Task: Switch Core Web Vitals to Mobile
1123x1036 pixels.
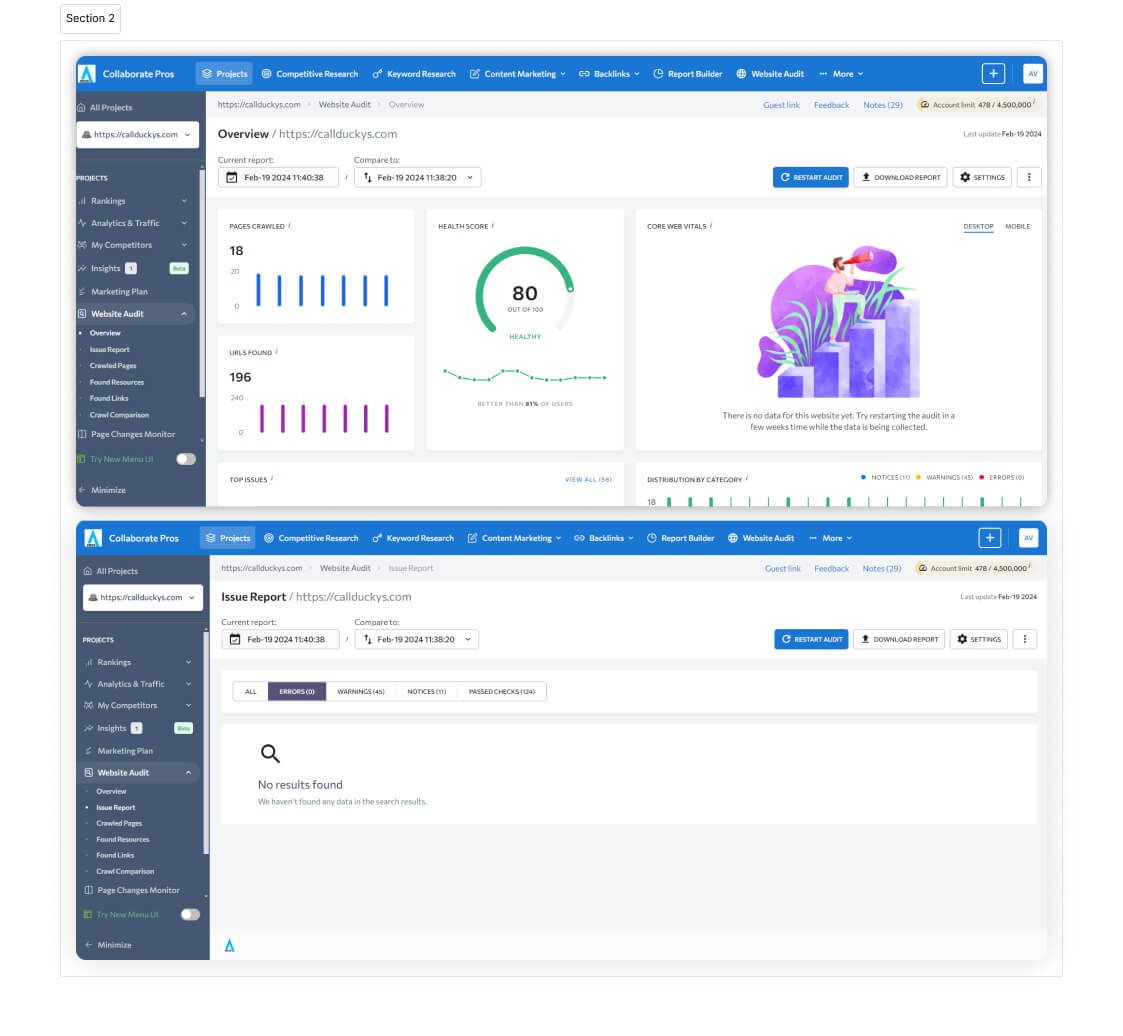Action: (1017, 227)
